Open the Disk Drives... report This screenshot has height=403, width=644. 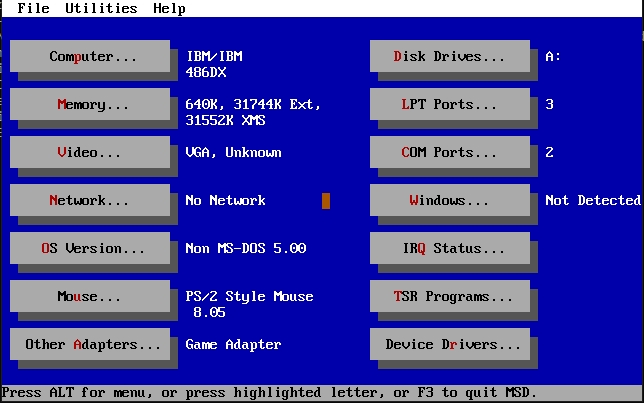[x=450, y=56]
